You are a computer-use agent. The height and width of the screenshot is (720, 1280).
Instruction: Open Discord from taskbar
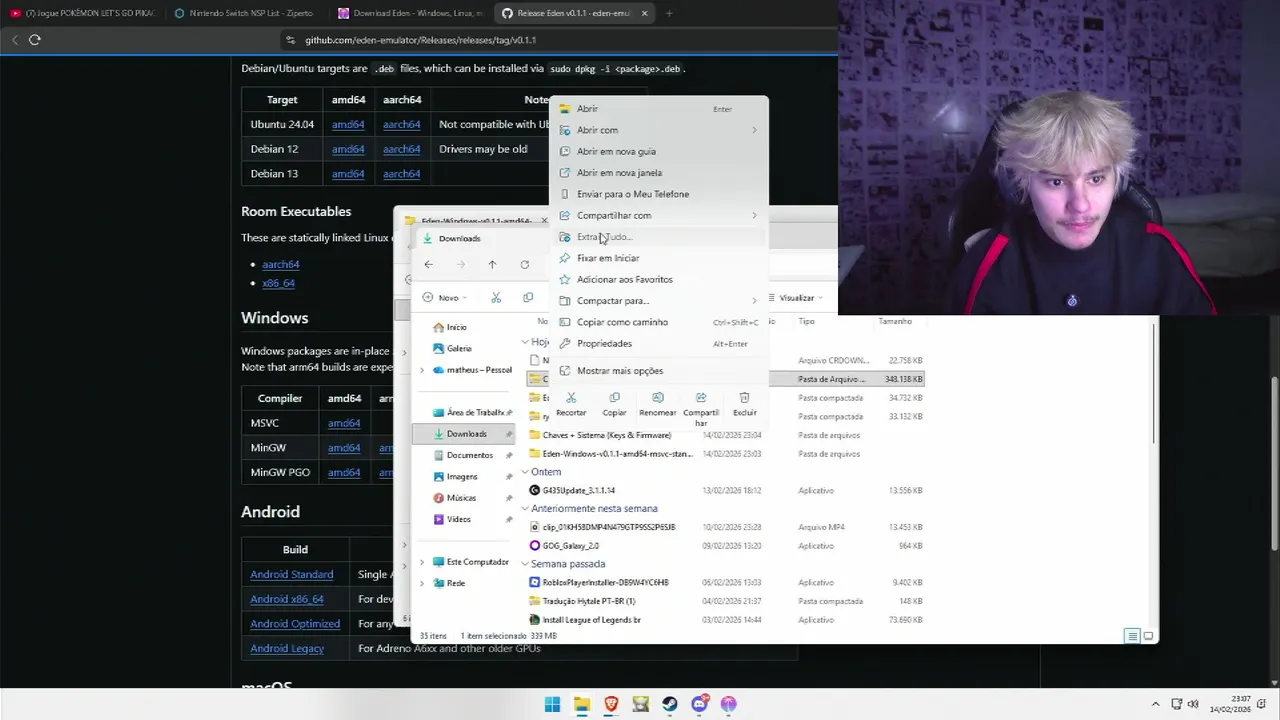pyautogui.click(x=699, y=704)
